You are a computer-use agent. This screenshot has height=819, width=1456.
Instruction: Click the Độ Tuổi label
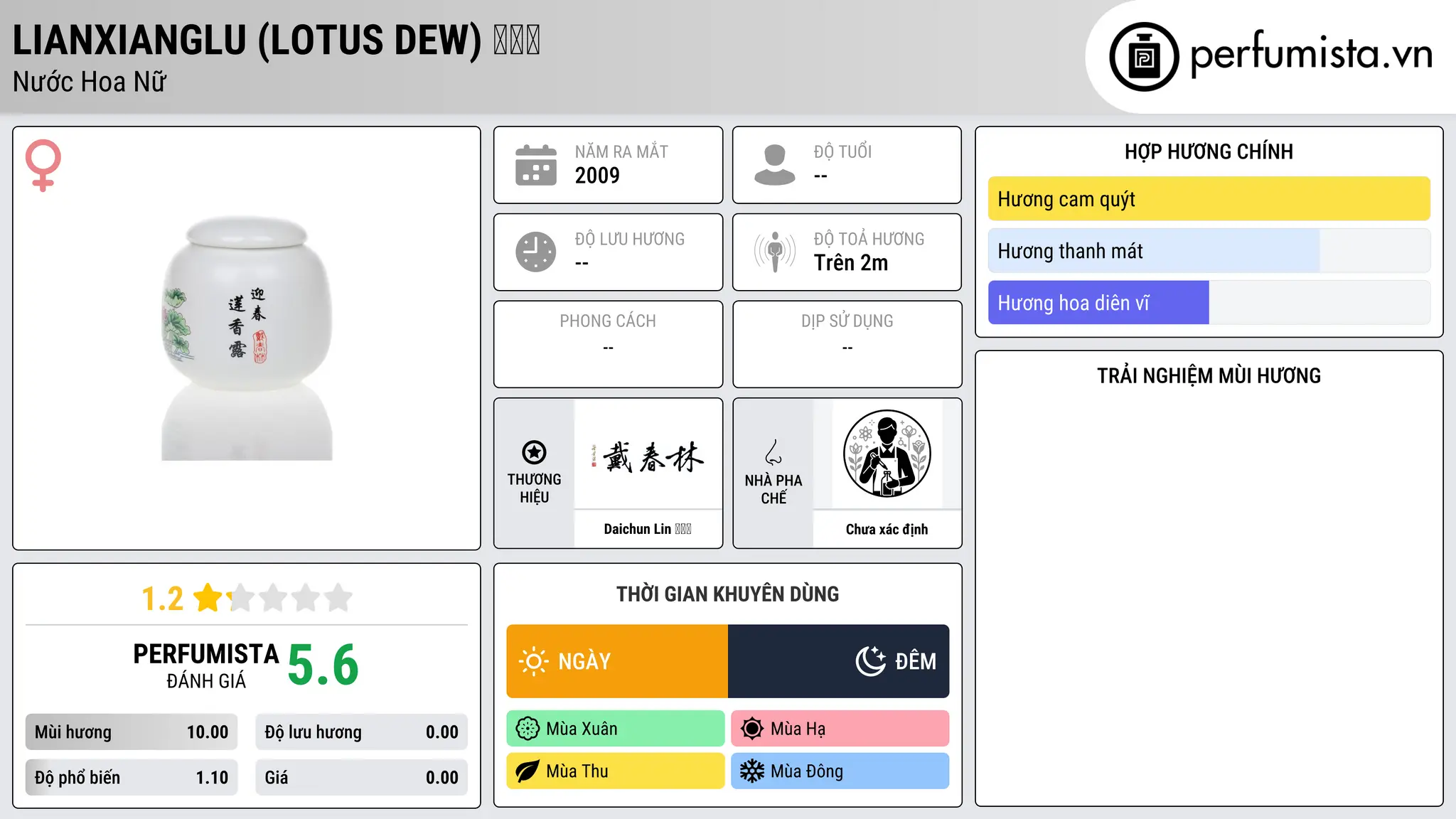(x=842, y=152)
